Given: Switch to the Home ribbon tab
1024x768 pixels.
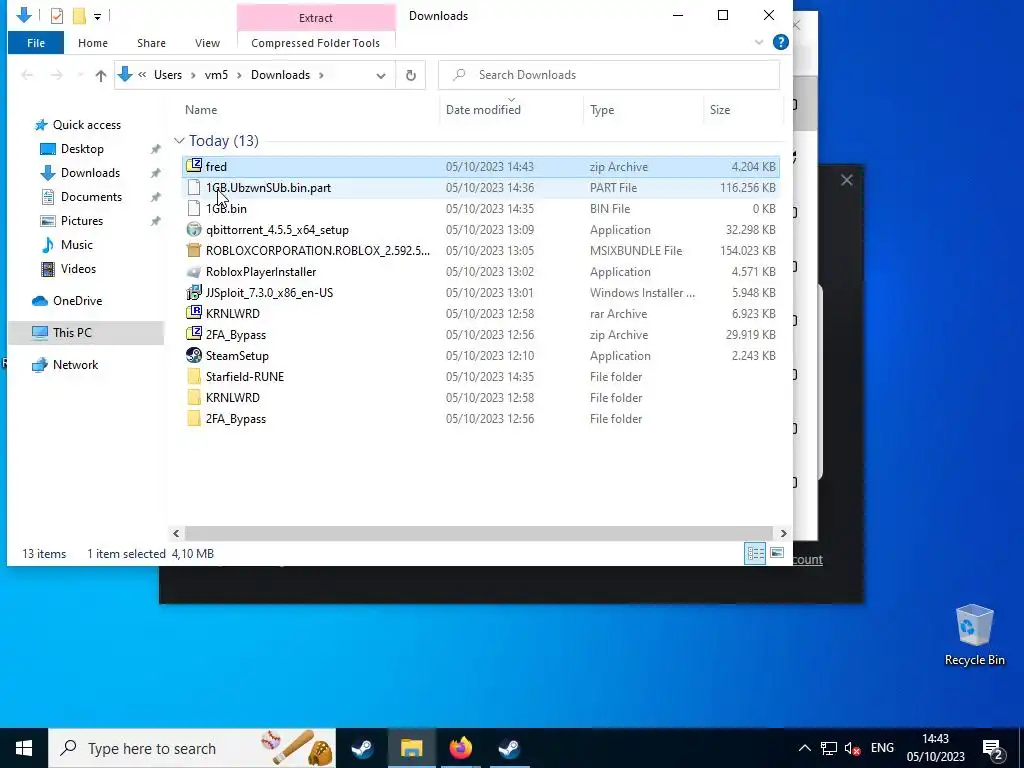Looking at the screenshot, I should click(93, 43).
